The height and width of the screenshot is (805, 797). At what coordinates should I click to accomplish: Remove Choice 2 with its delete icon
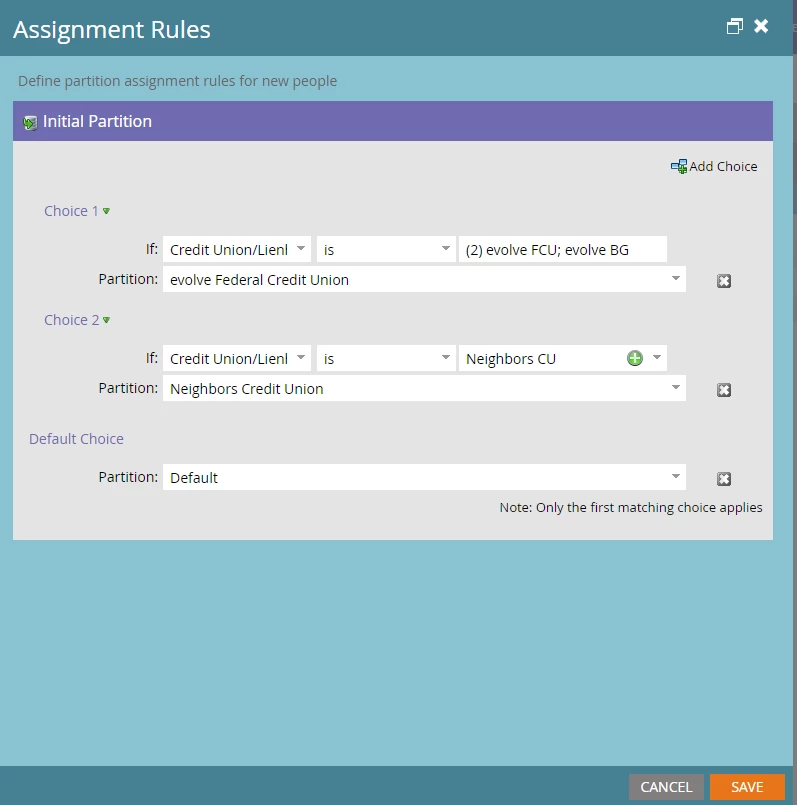tap(724, 390)
